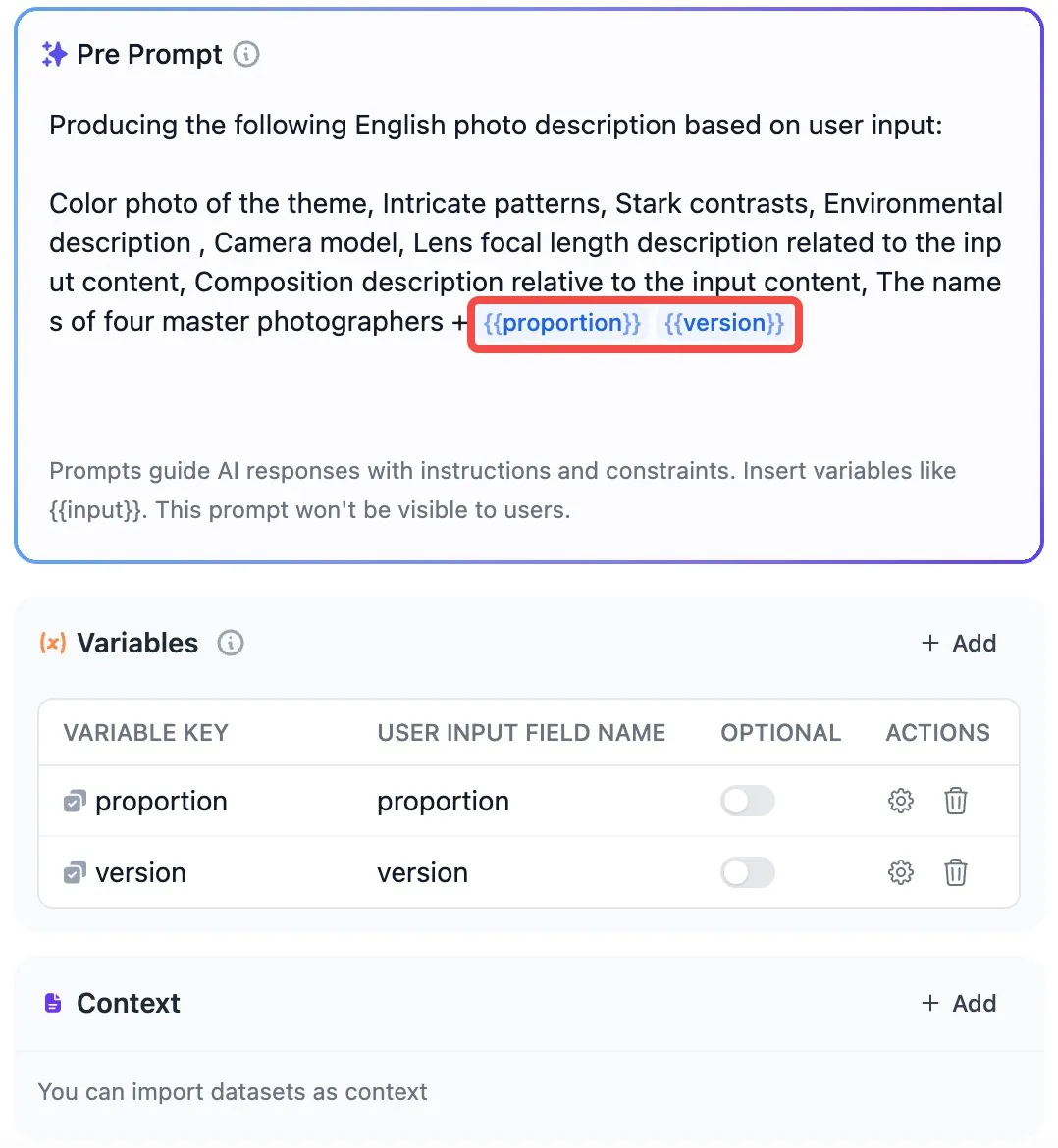1058x1148 pixels.
Task: Click the proportion user input field name
Action: click(443, 802)
